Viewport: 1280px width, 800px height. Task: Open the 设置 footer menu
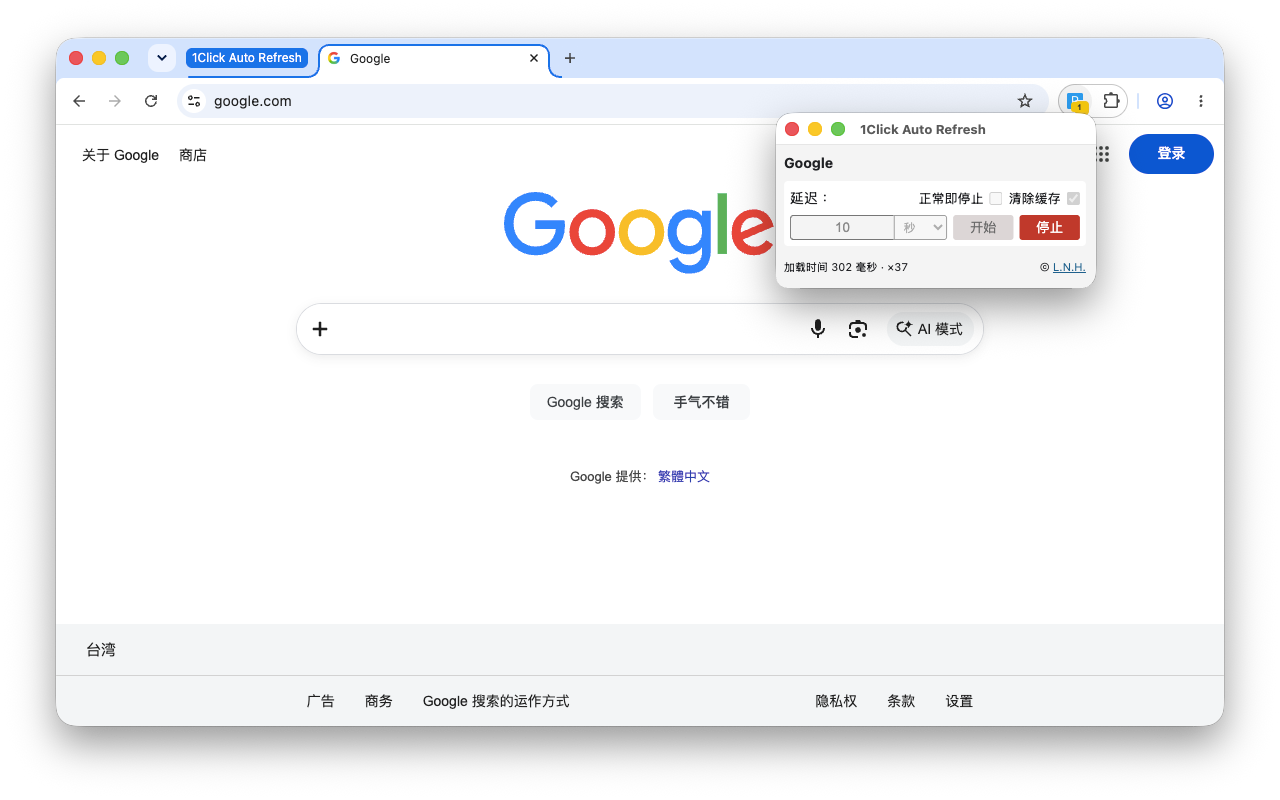[x=959, y=701]
